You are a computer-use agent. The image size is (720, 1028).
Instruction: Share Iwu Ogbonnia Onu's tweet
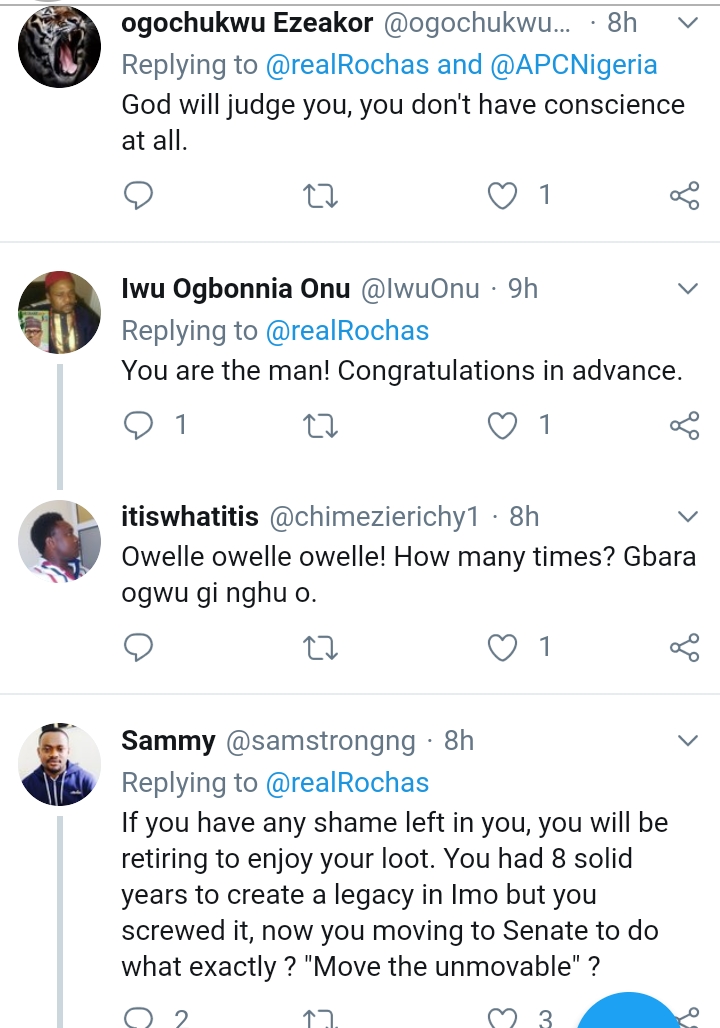[x=684, y=426]
